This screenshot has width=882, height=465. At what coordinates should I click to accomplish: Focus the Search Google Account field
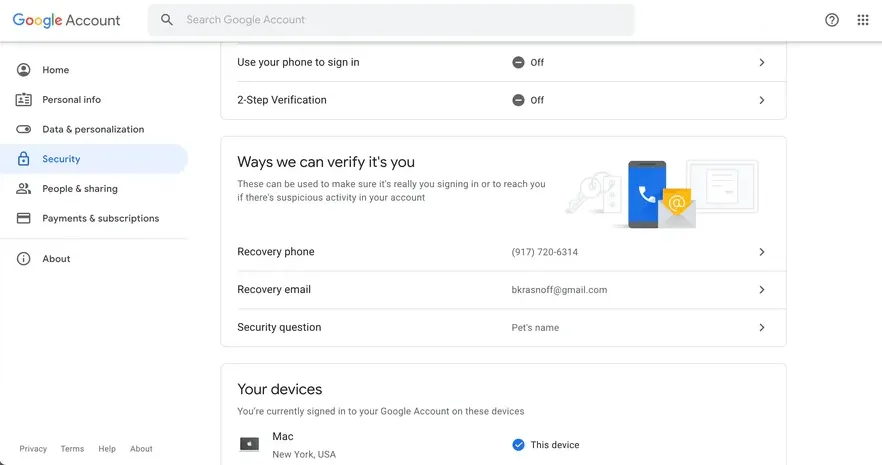click(x=400, y=20)
